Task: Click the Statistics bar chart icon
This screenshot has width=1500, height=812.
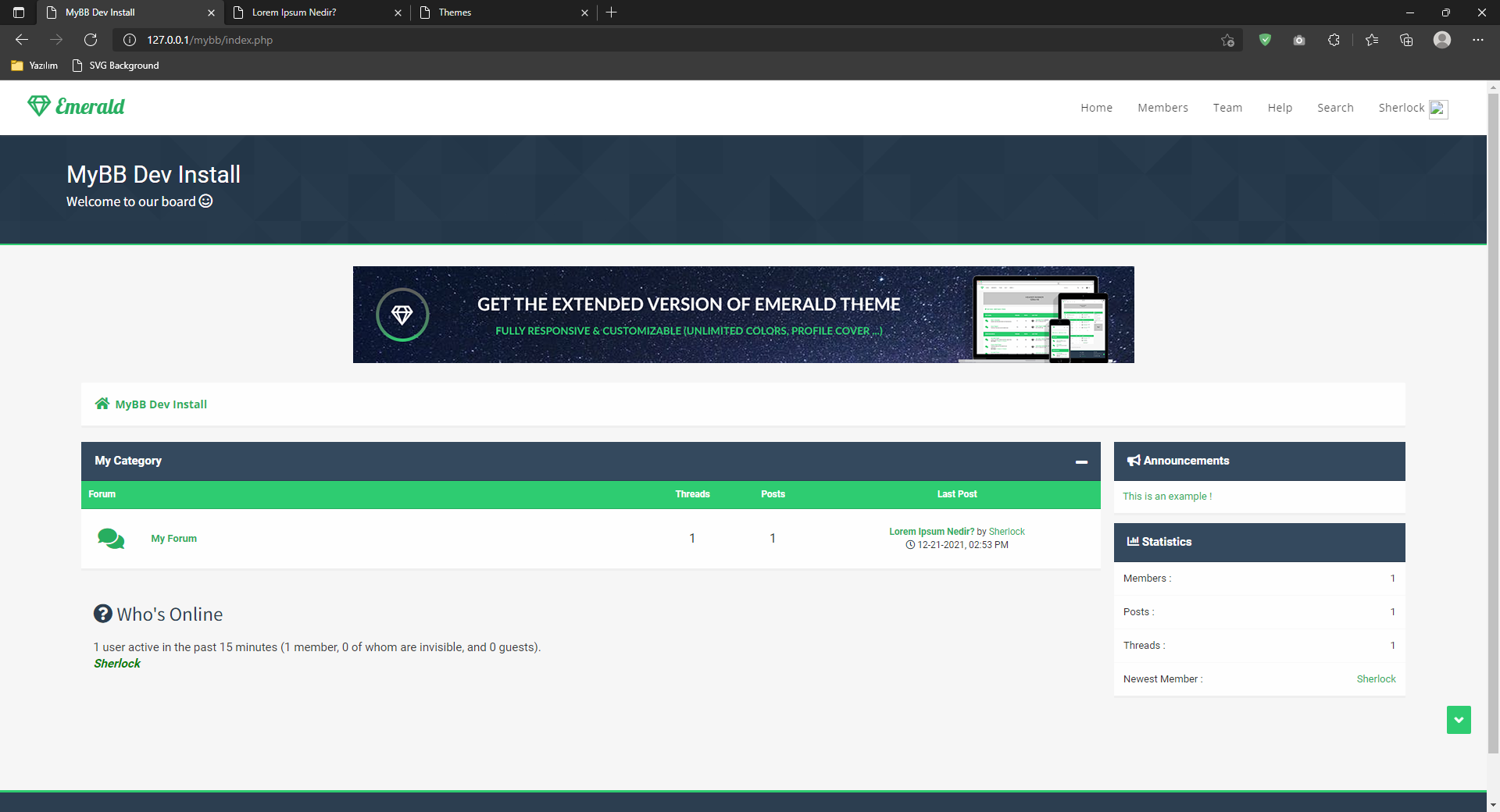Action: (1133, 541)
